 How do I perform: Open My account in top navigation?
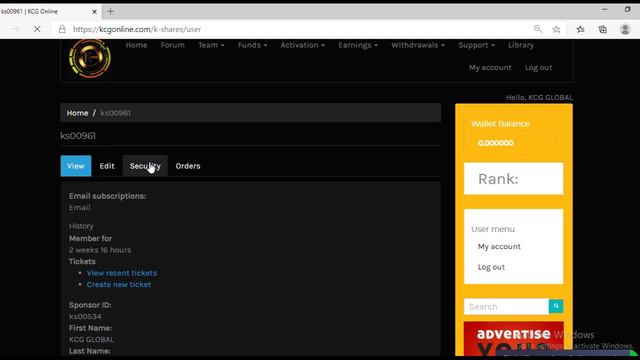(x=490, y=67)
